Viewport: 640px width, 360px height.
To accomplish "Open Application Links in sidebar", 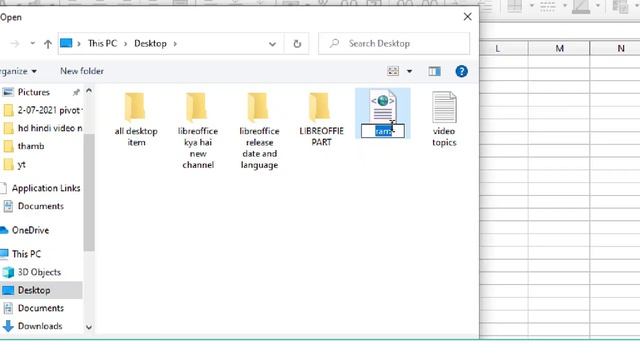I will [x=41, y=188].
